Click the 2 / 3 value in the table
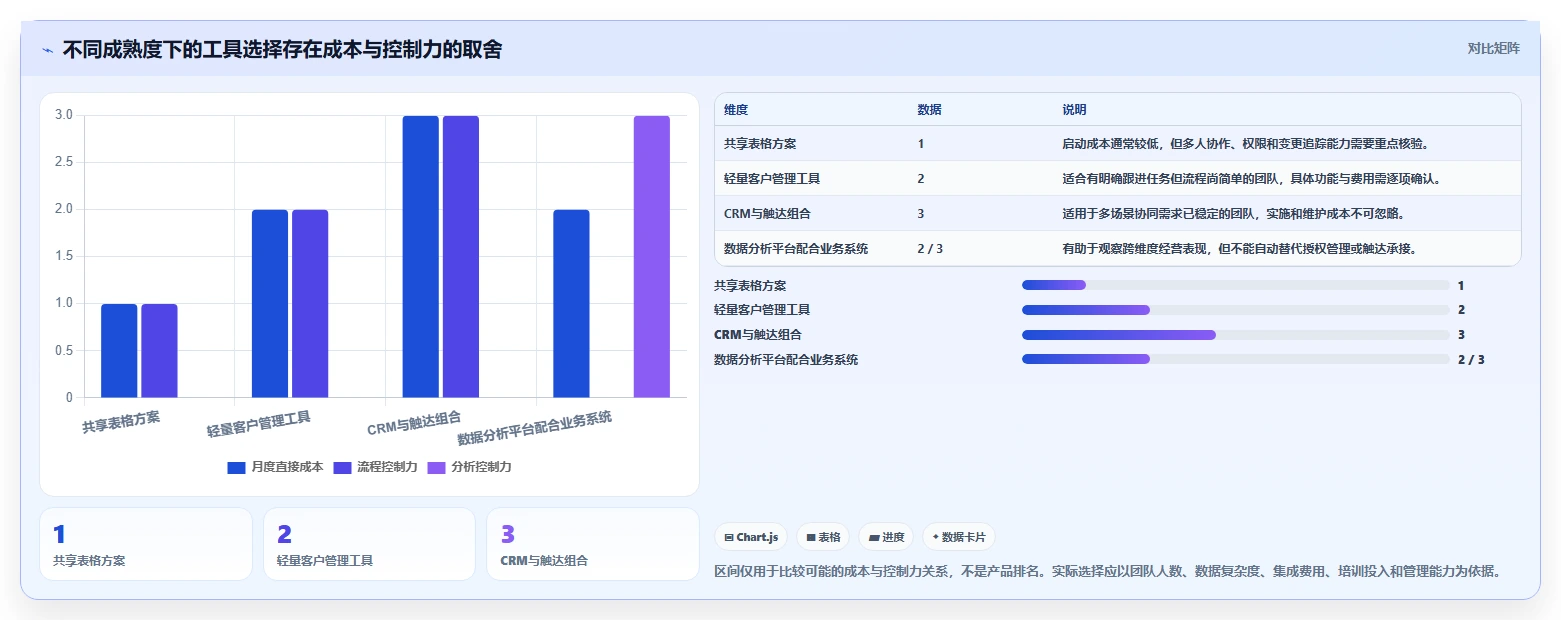The width and height of the screenshot is (1561, 620). 930,249
